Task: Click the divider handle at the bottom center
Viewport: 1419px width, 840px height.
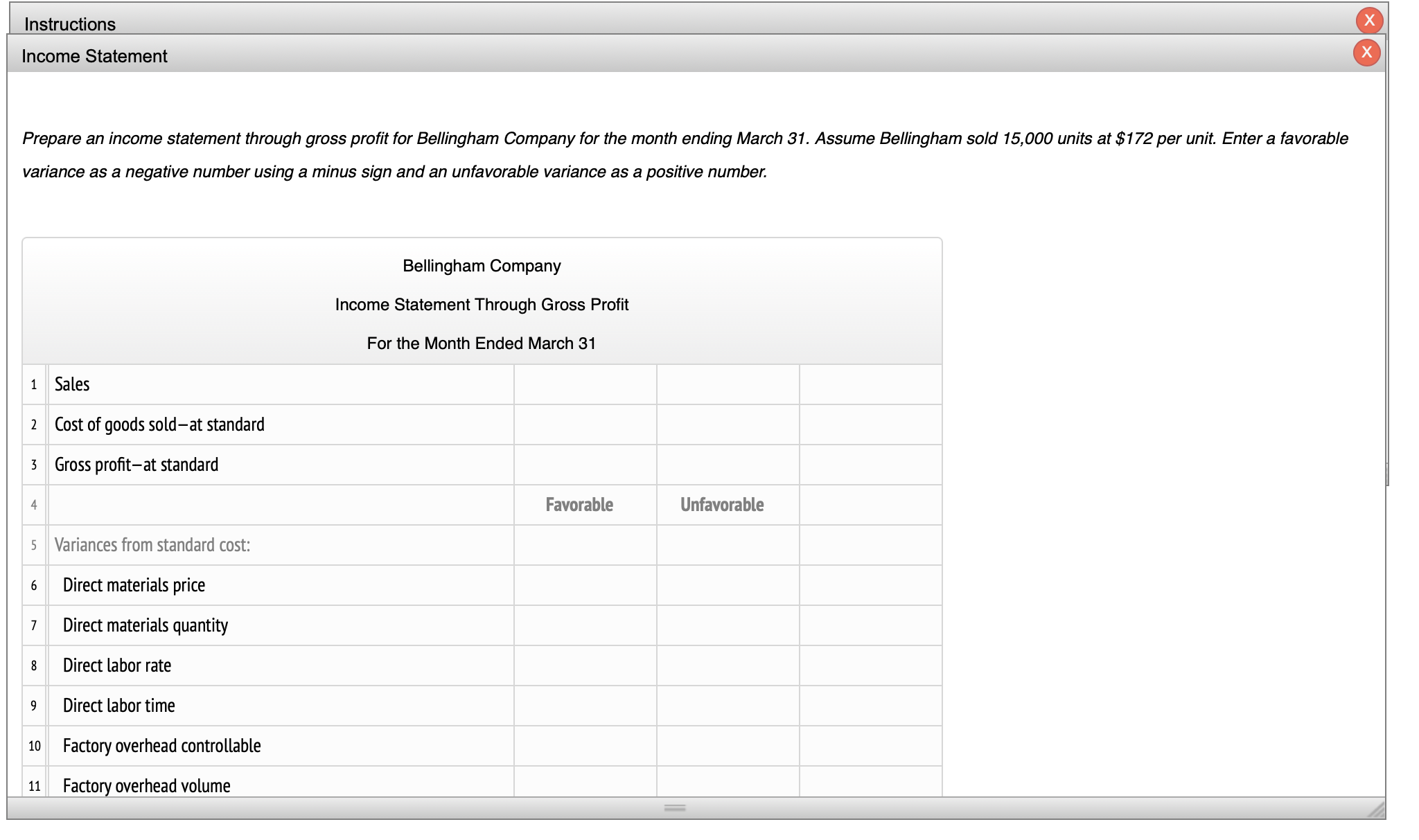Action: (x=673, y=807)
